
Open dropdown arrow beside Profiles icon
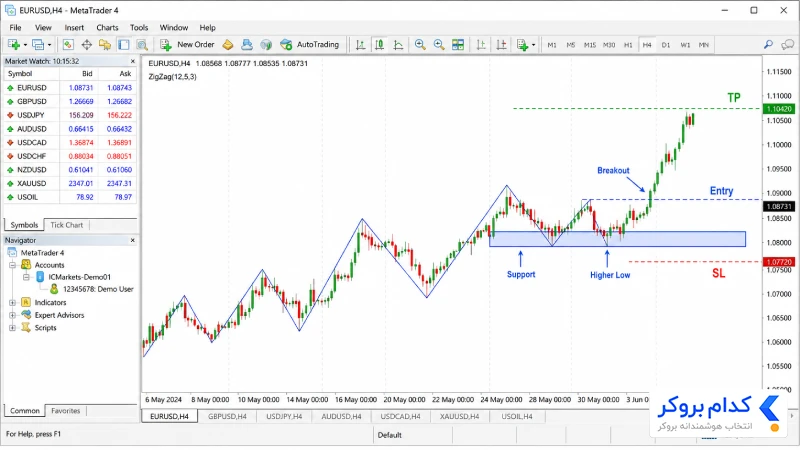tap(49, 45)
